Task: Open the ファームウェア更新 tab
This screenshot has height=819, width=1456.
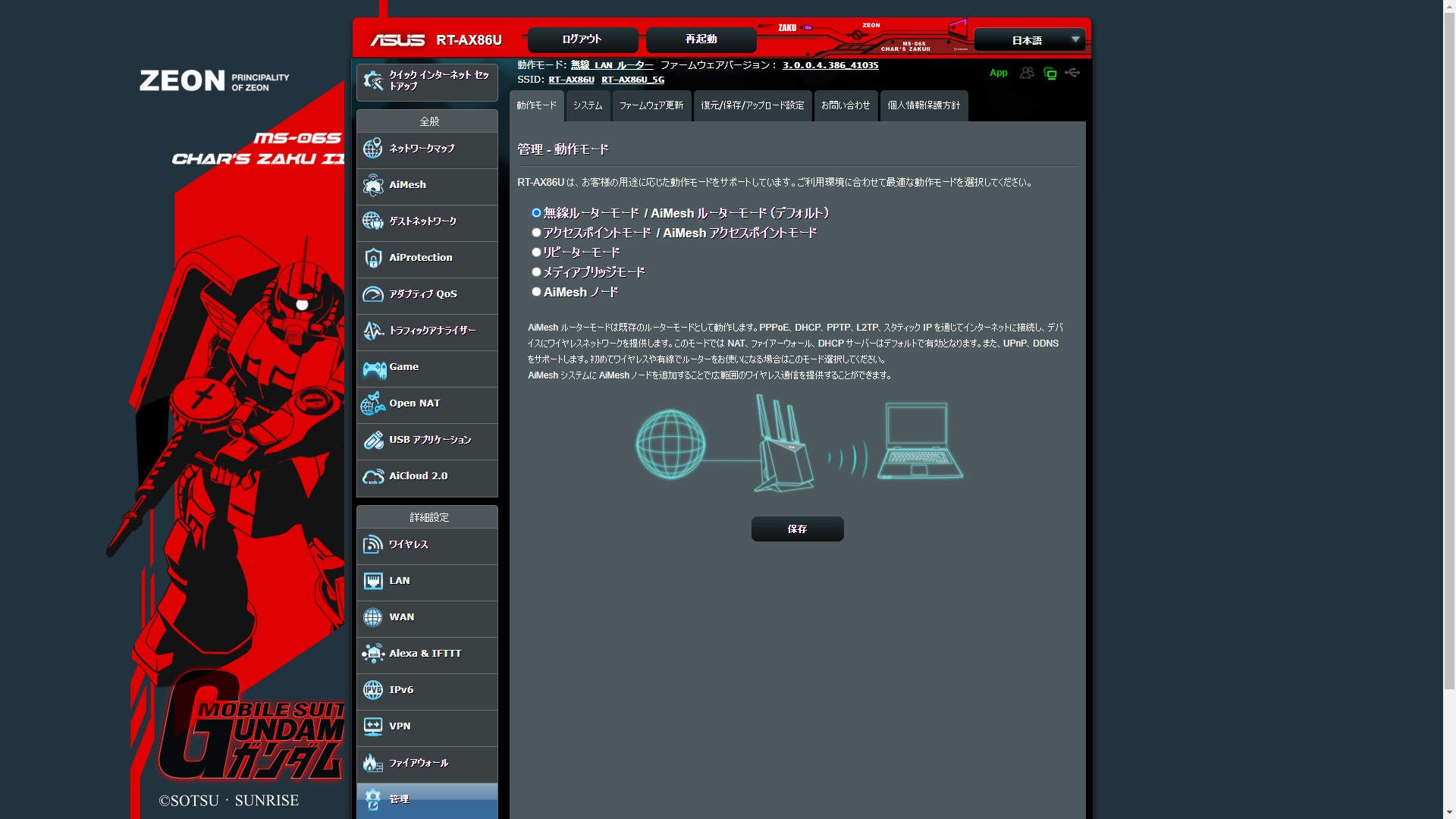Action: tap(651, 105)
